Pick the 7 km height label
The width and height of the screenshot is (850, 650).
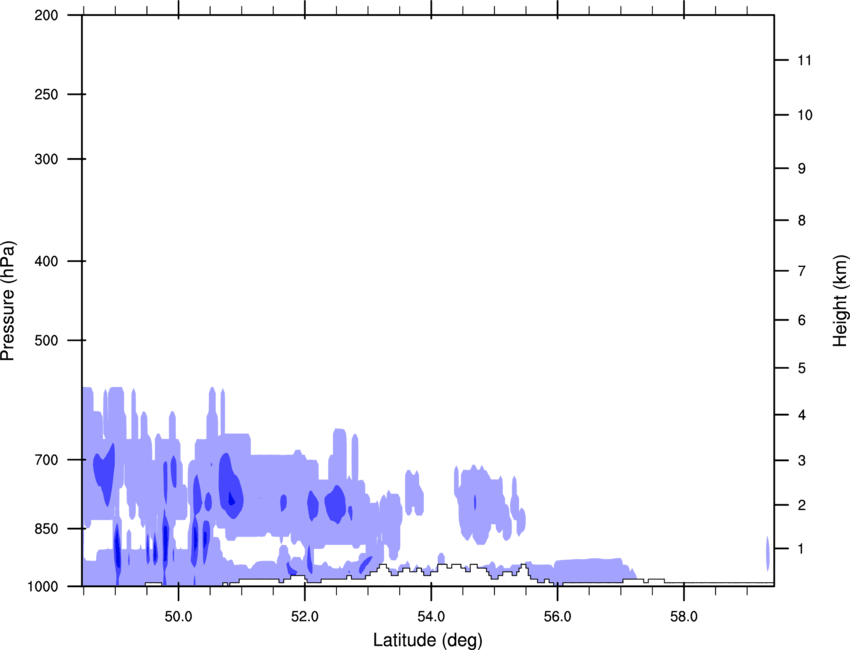pyautogui.click(x=802, y=271)
